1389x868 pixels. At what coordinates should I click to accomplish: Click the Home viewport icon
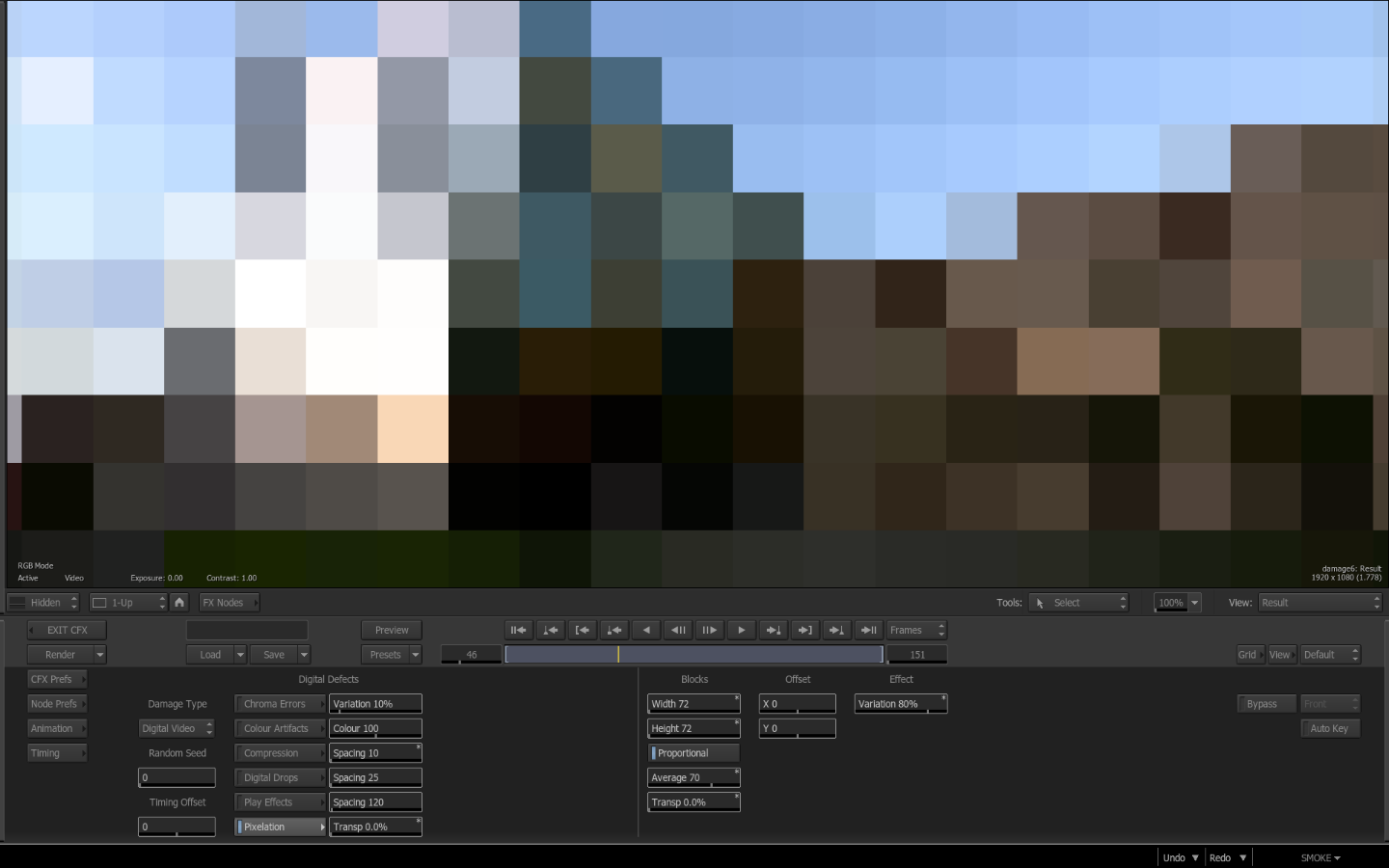coord(179,603)
